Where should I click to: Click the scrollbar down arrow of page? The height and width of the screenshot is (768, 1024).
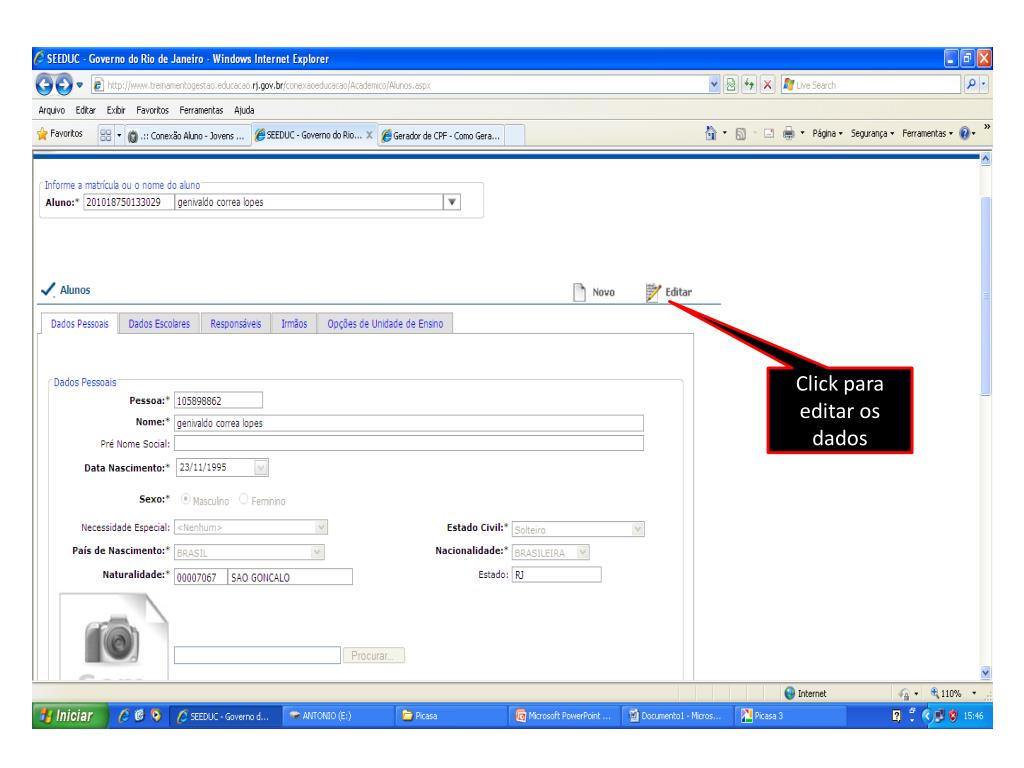(x=985, y=672)
